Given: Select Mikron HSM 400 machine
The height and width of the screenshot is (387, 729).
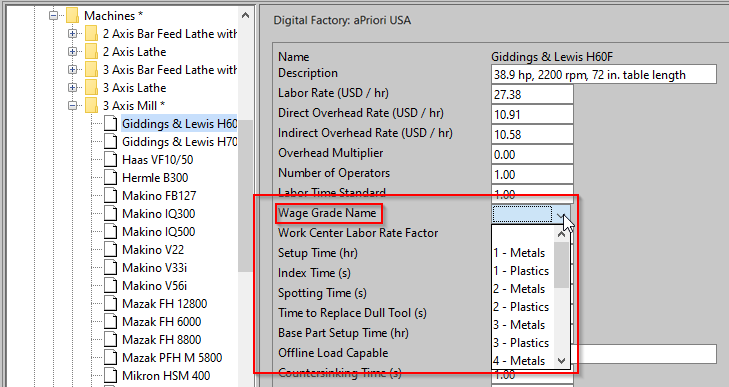Looking at the screenshot, I should click(x=166, y=375).
